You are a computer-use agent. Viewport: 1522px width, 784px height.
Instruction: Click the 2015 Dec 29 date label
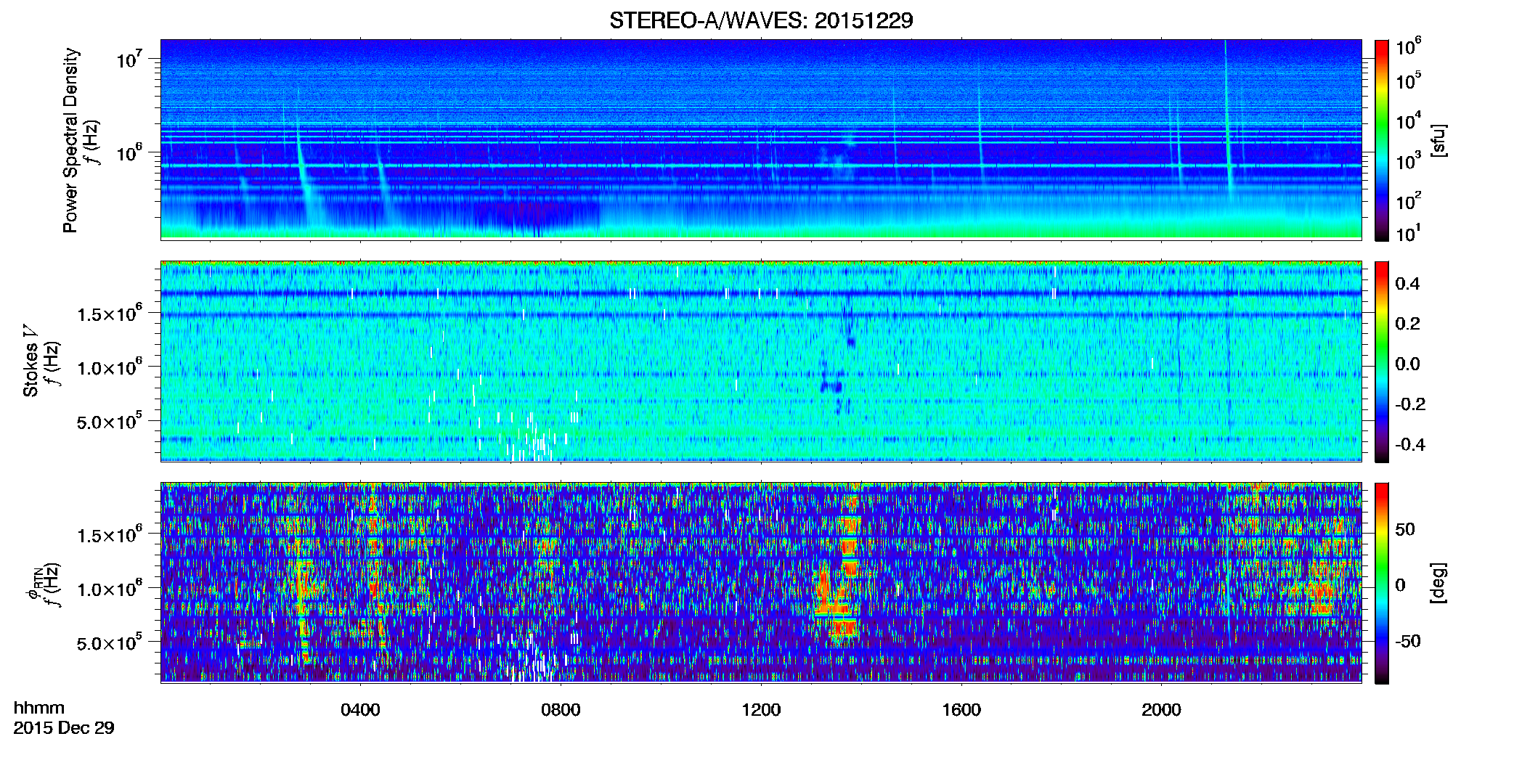click(x=64, y=728)
